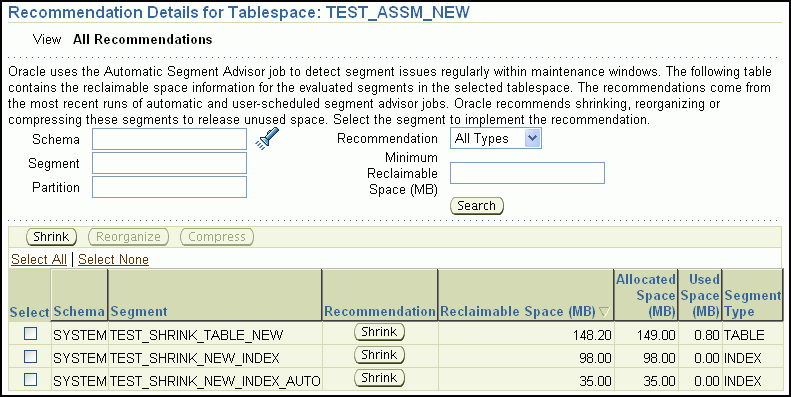
Task: Click Shrink in the TEST_SHRINK_NEW_INDEX_AUTO row
Action: pyautogui.click(x=379, y=378)
